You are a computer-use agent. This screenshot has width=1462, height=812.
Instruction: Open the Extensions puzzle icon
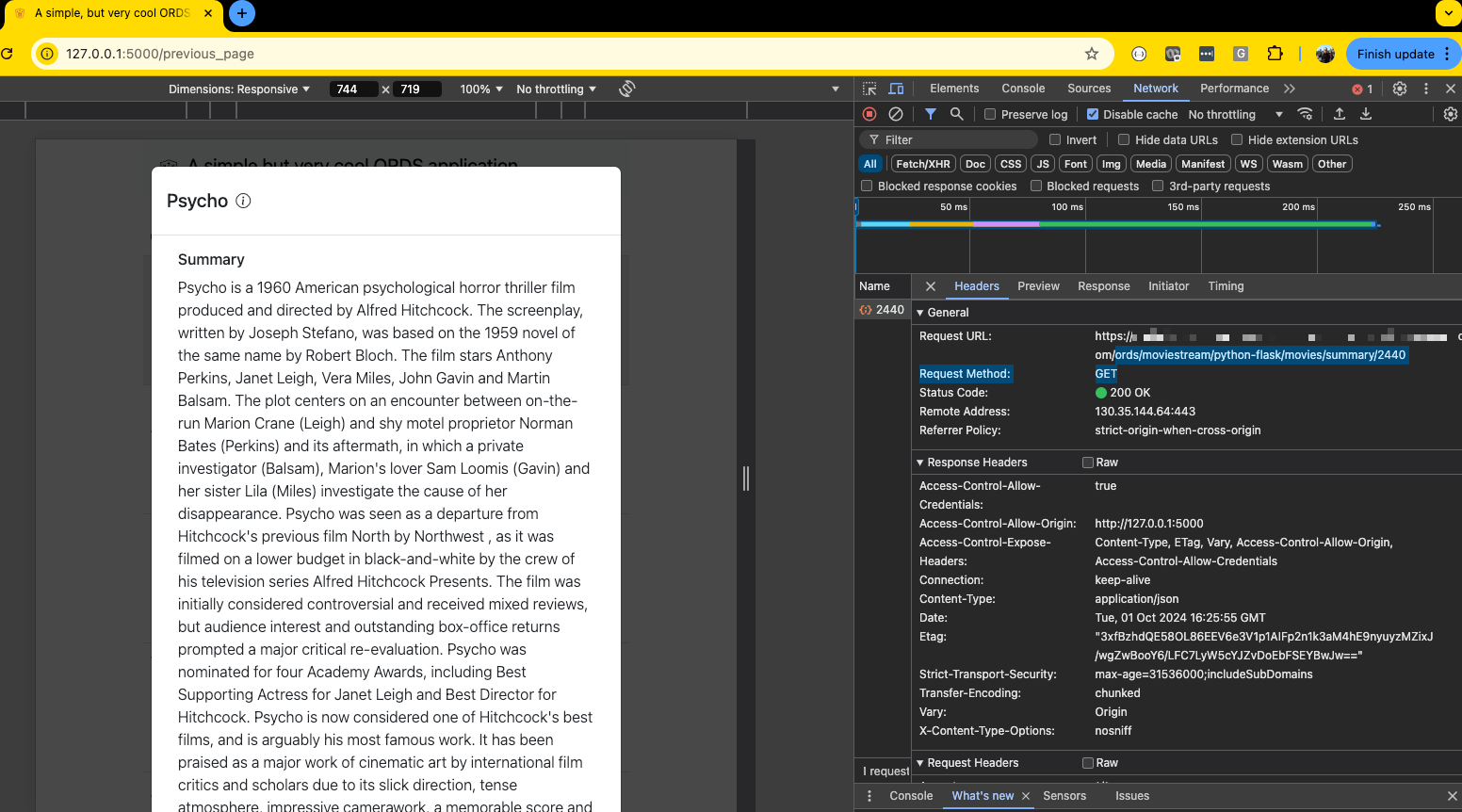(1275, 54)
